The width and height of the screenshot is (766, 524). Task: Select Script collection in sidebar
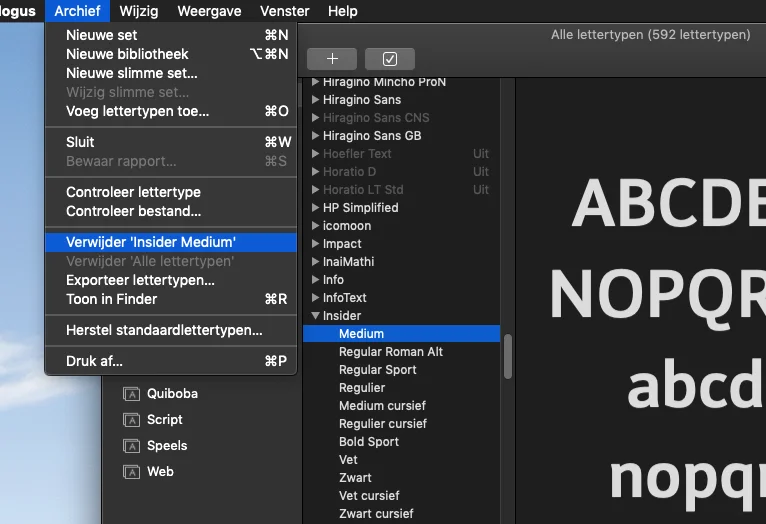click(x=165, y=419)
